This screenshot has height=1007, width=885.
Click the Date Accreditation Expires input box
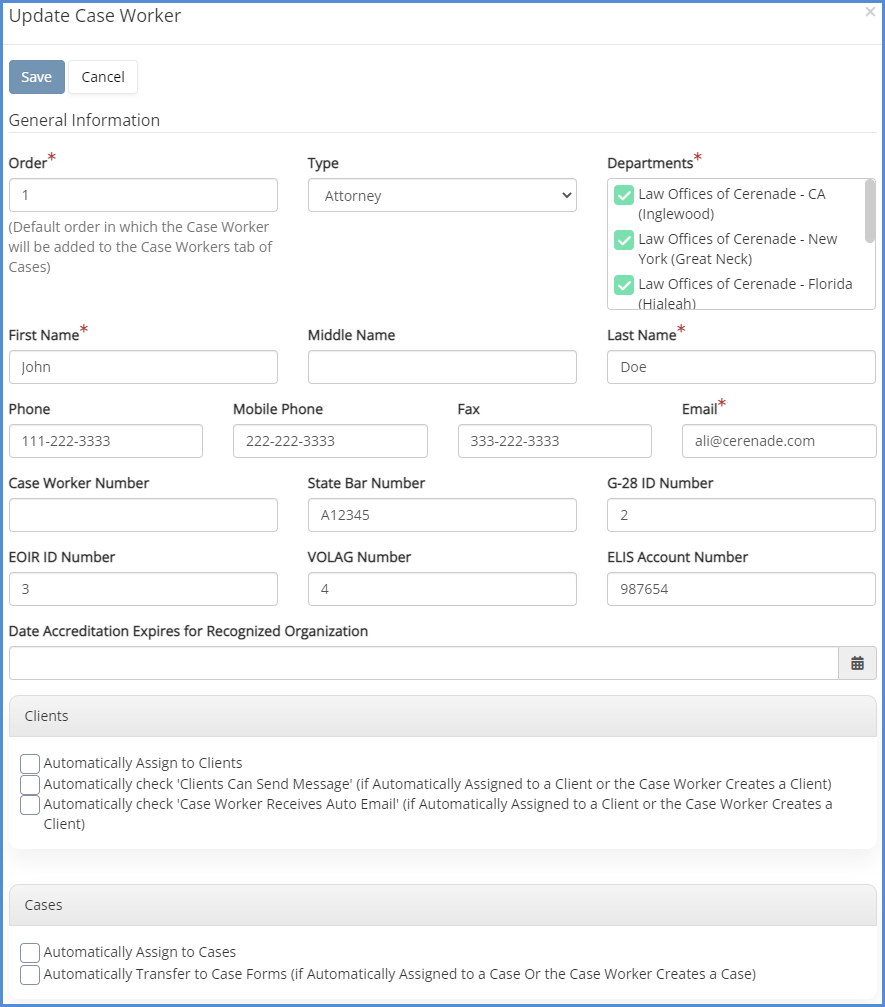pos(423,663)
